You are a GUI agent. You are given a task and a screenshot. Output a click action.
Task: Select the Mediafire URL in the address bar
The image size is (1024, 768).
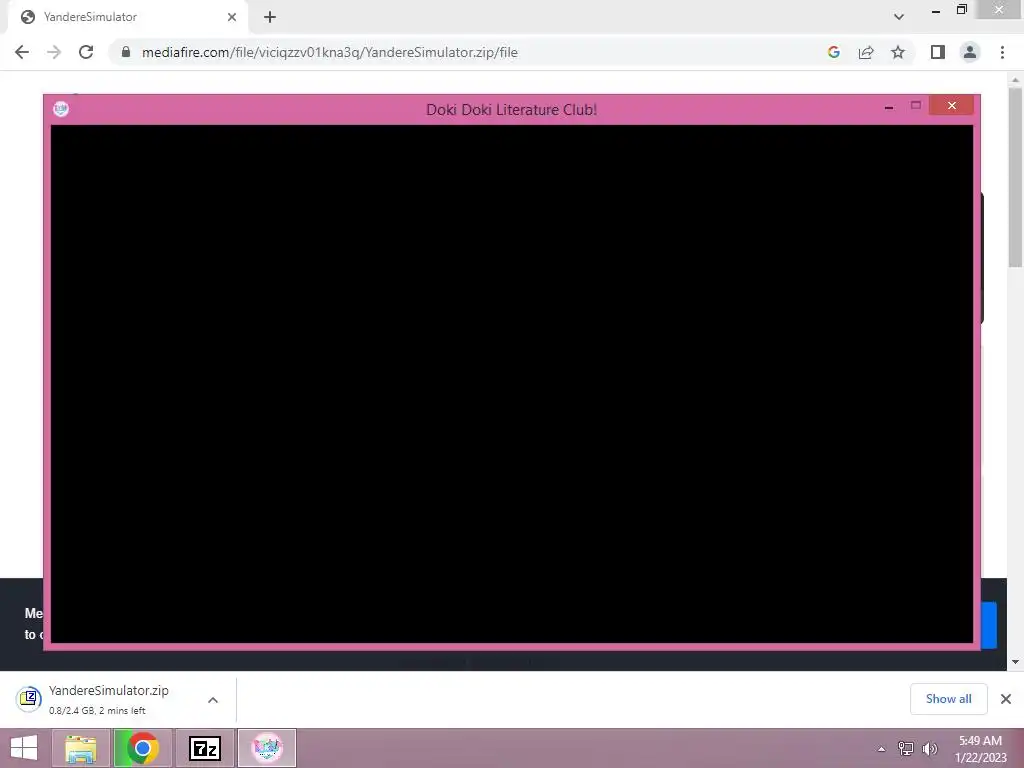tap(330, 52)
